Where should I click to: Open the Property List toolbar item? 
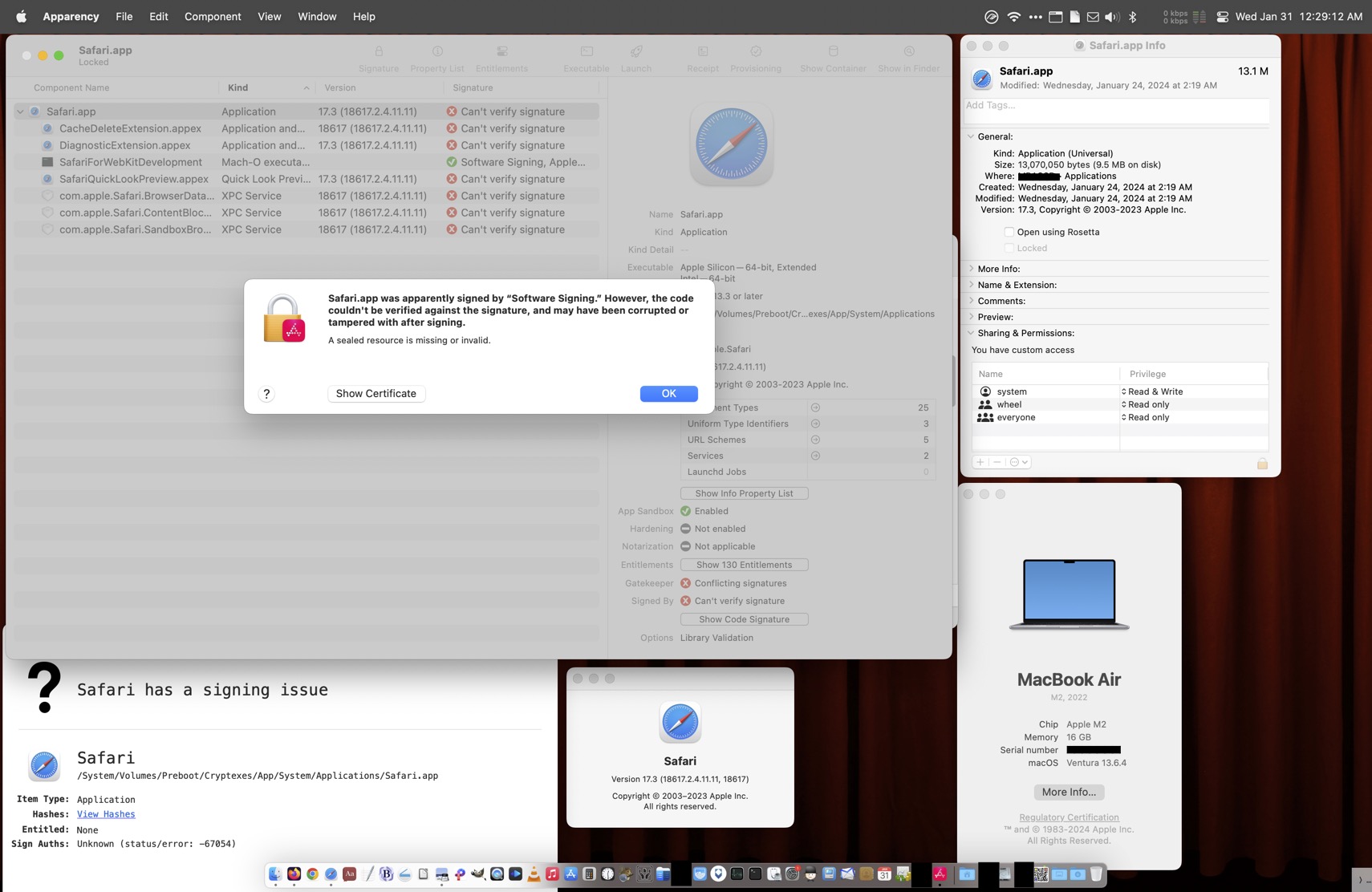coord(437,59)
